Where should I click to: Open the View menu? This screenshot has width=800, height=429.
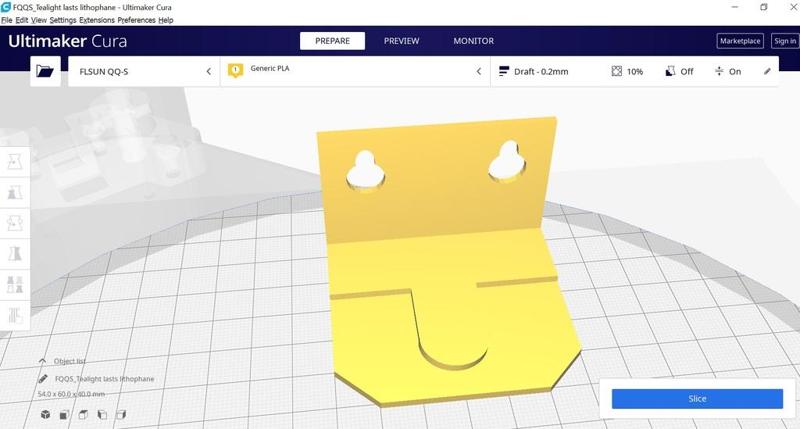39,20
